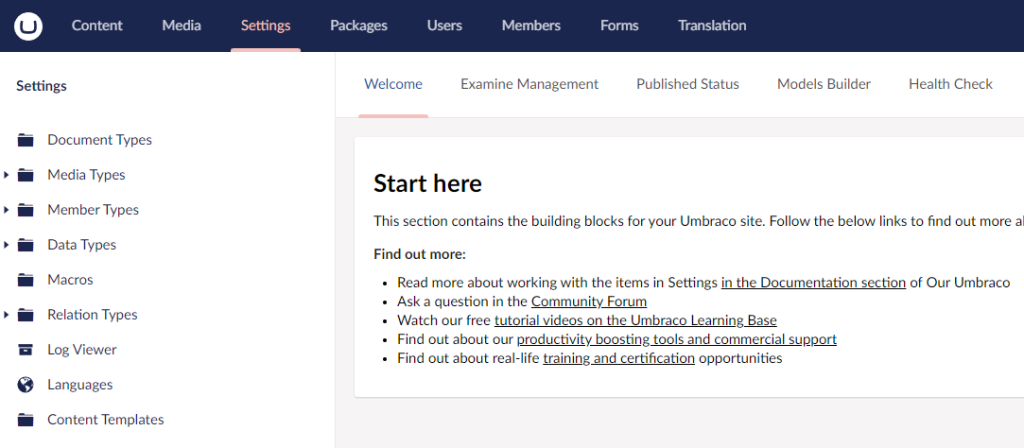Image resolution: width=1024 pixels, height=448 pixels.
Task: Expand the Member Types tree arrow
Action: coord(6,210)
